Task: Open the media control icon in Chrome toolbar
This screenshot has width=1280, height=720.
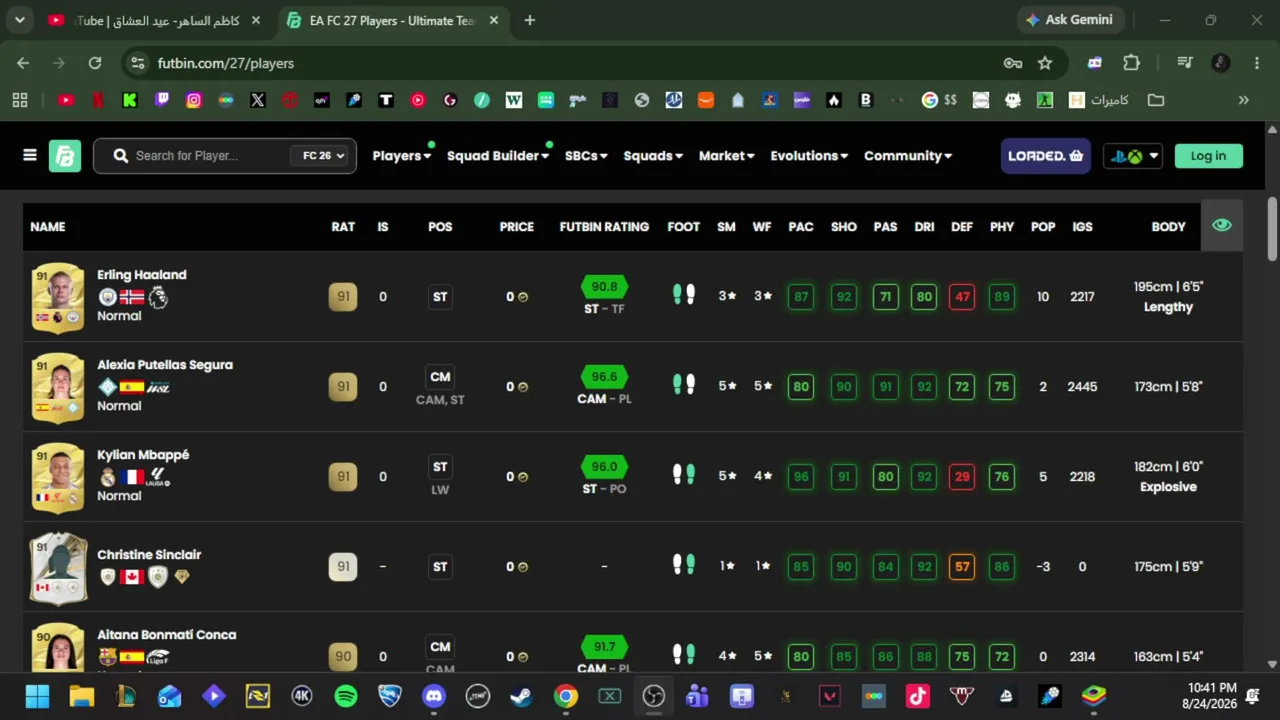Action: [1185, 63]
